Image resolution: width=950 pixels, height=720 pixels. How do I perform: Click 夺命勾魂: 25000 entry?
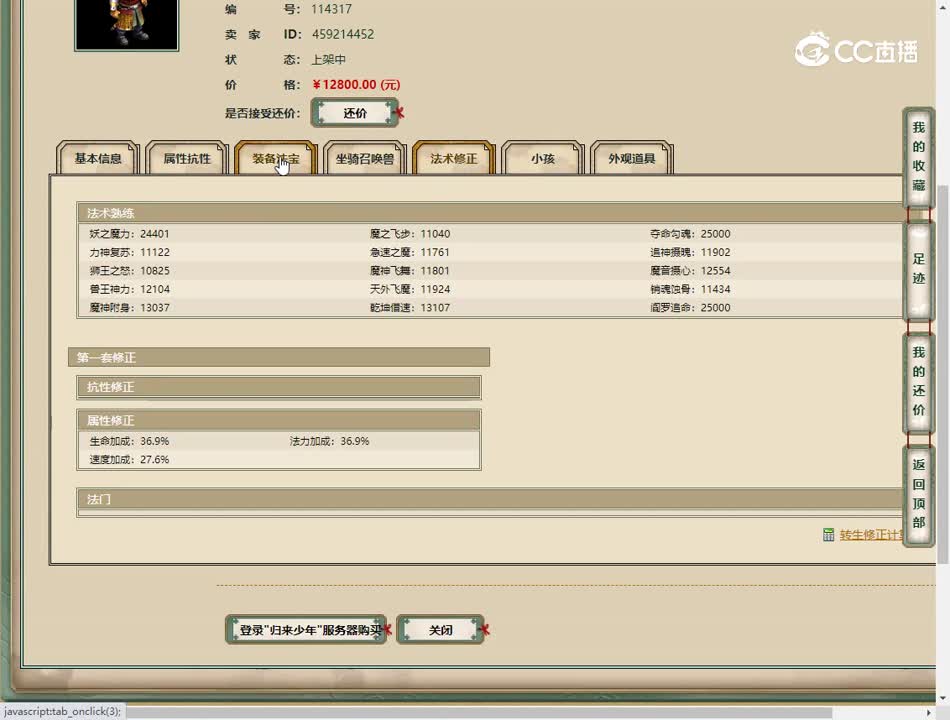(x=691, y=234)
